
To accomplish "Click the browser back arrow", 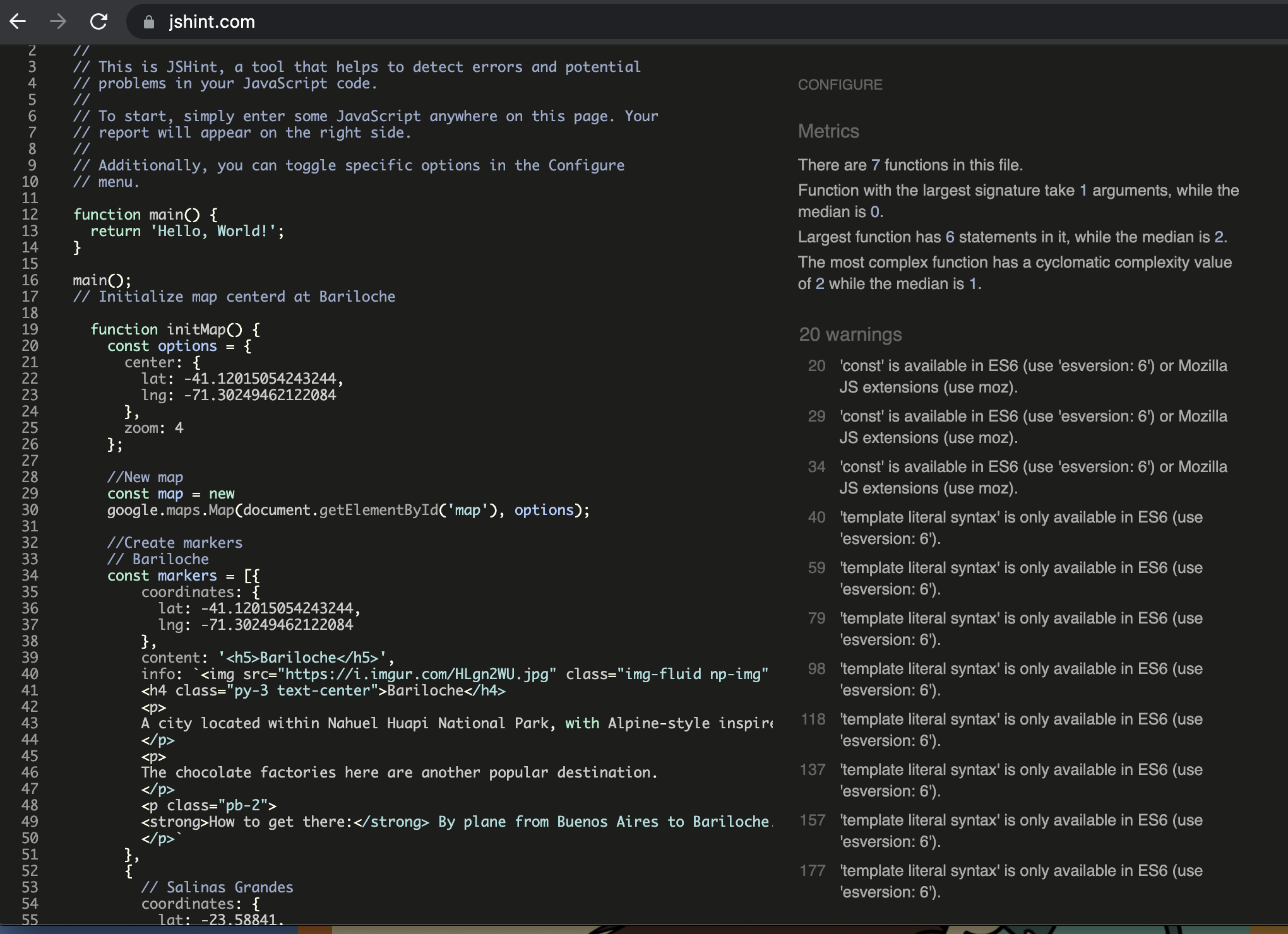I will [x=18, y=21].
